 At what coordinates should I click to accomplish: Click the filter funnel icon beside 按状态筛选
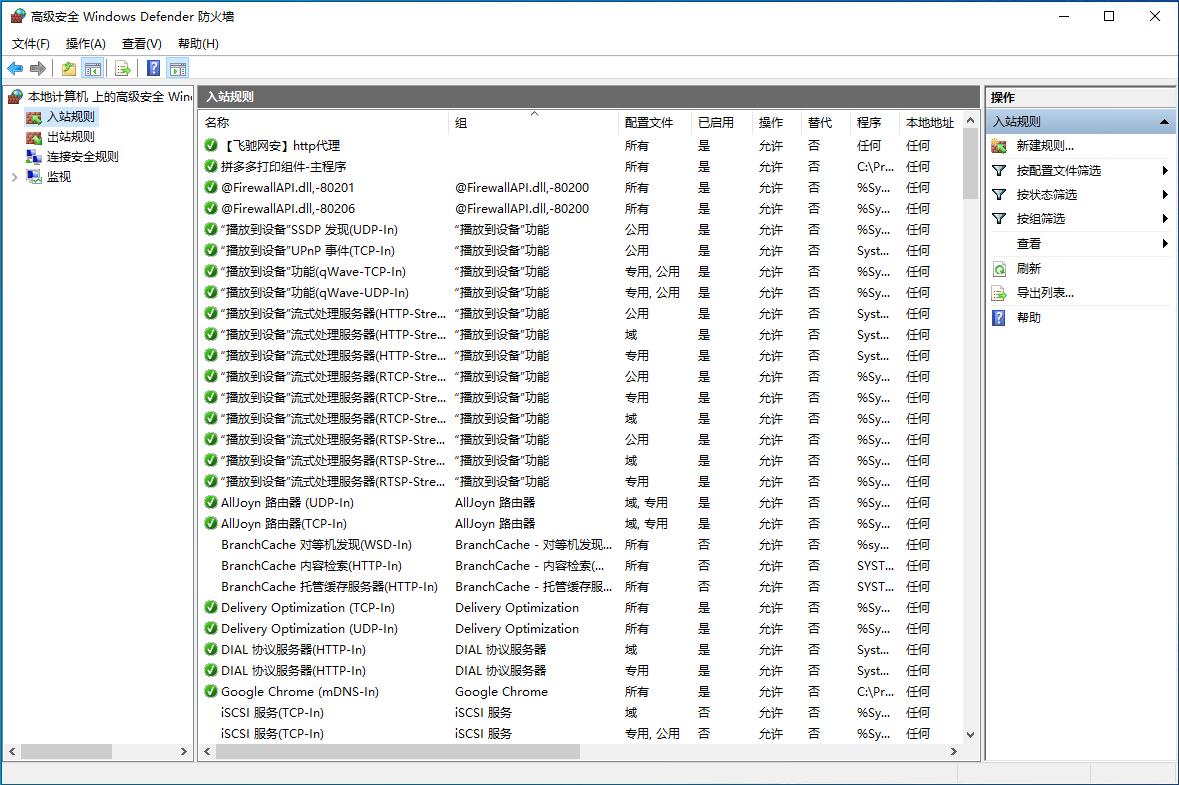coord(998,194)
